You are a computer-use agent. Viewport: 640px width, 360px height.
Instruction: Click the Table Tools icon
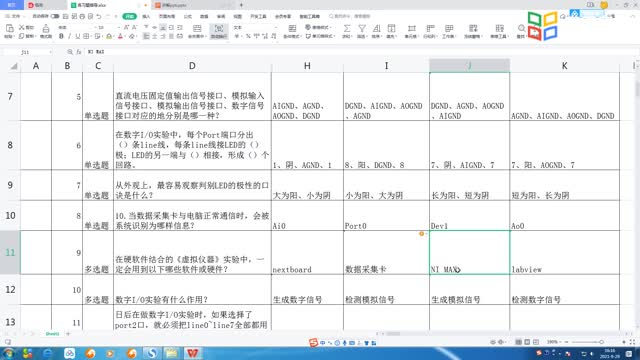[x=499, y=29]
